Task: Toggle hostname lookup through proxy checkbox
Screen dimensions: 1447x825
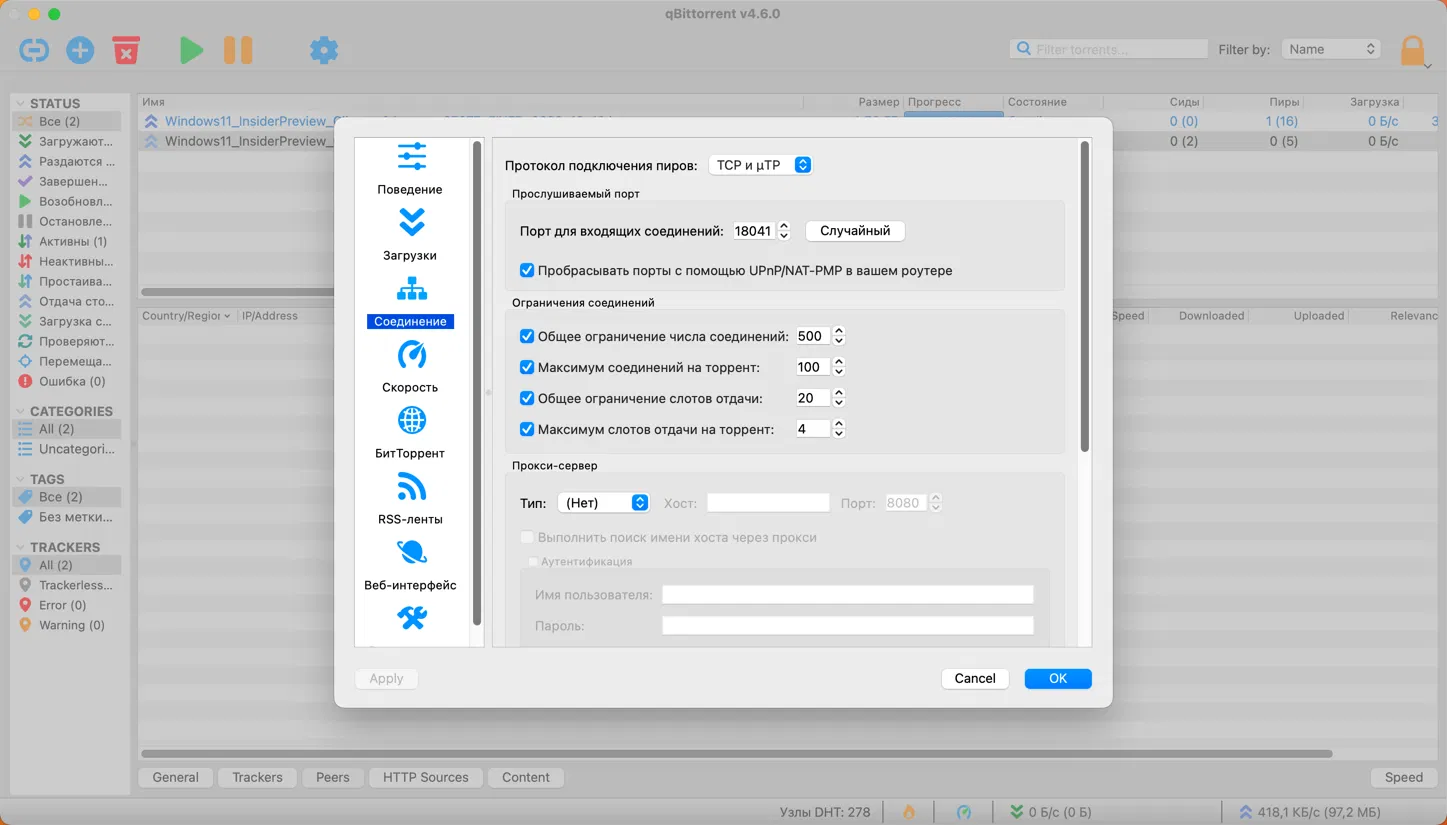Action: [527, 537]
